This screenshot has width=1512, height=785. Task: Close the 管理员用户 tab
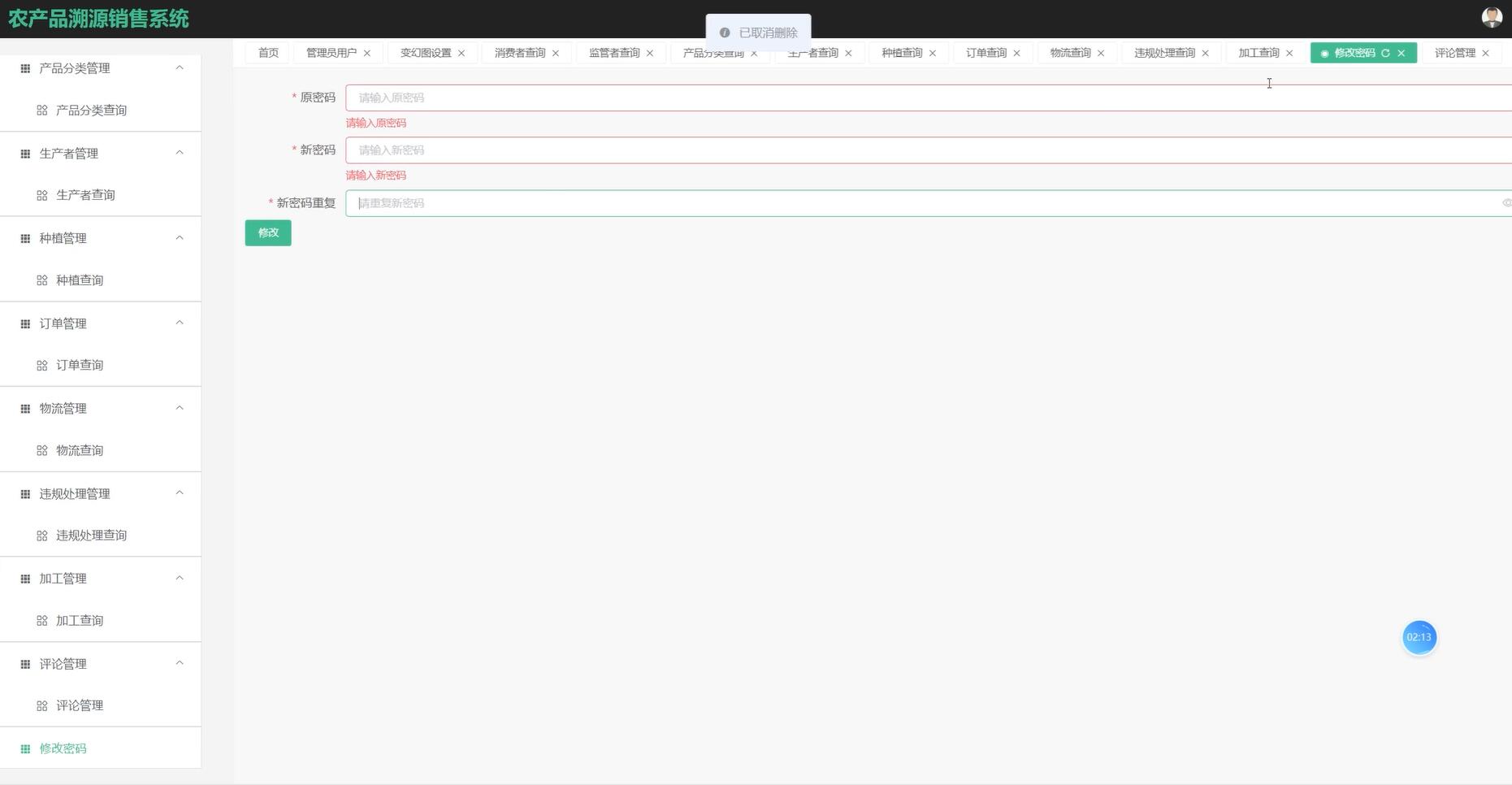(x=367, y=53)
